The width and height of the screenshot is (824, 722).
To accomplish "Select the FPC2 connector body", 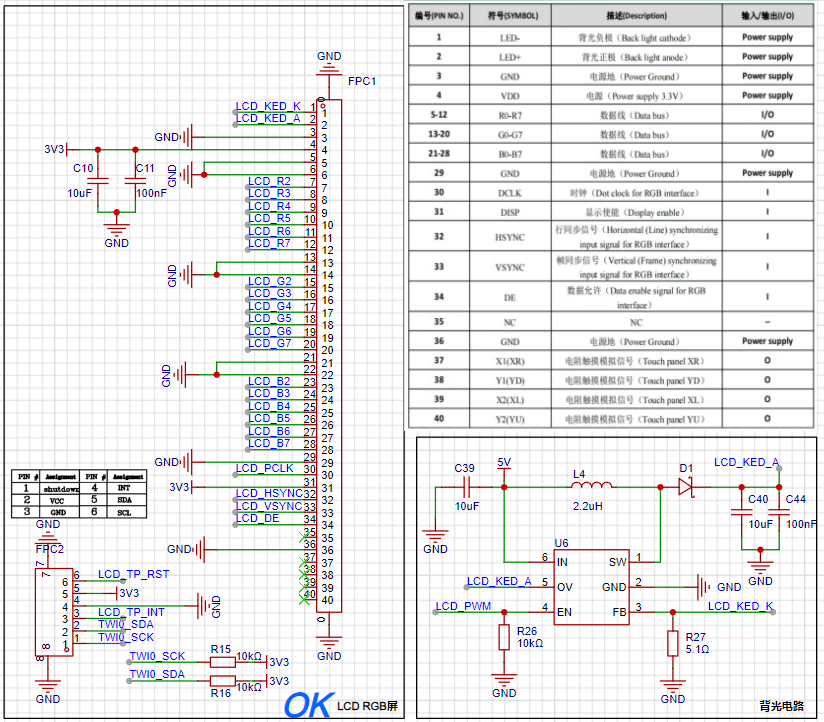I will (x=54, y=612).
